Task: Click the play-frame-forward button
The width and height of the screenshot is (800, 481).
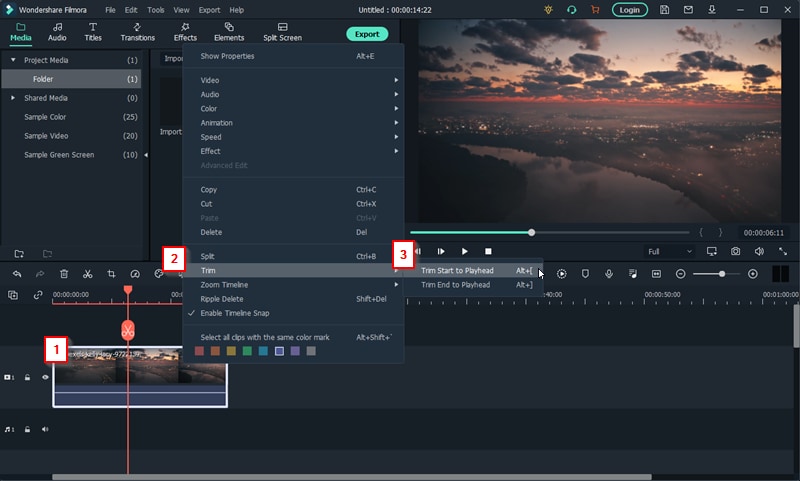Action: point(441,251)
